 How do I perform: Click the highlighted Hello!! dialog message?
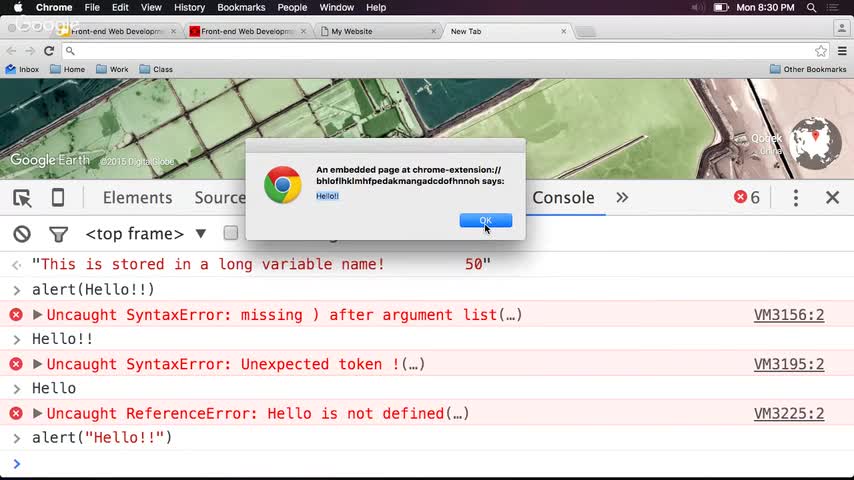pyautogui.click(x=327, y=196)
